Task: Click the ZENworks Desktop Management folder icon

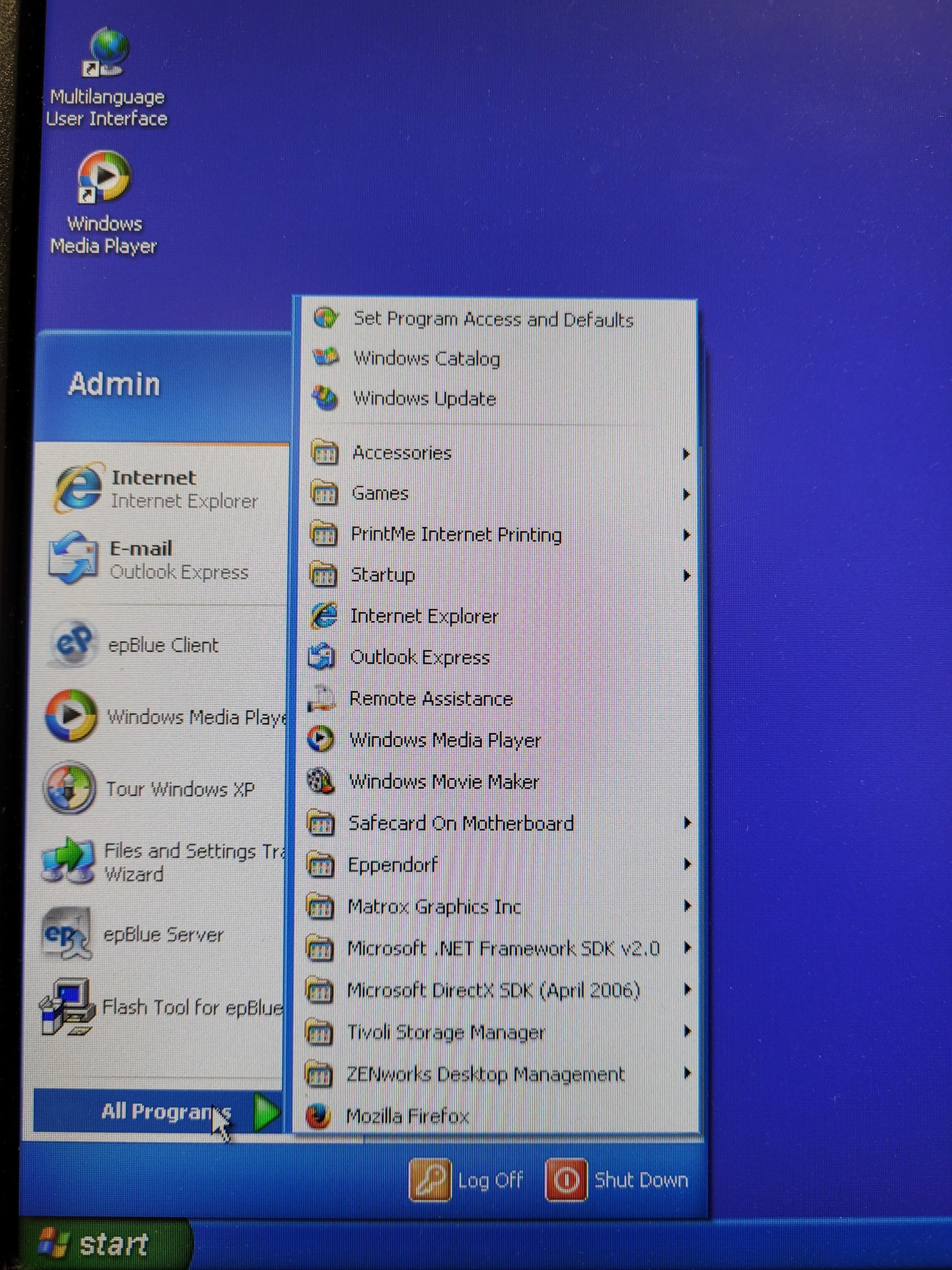Action: click(318, 1074)
